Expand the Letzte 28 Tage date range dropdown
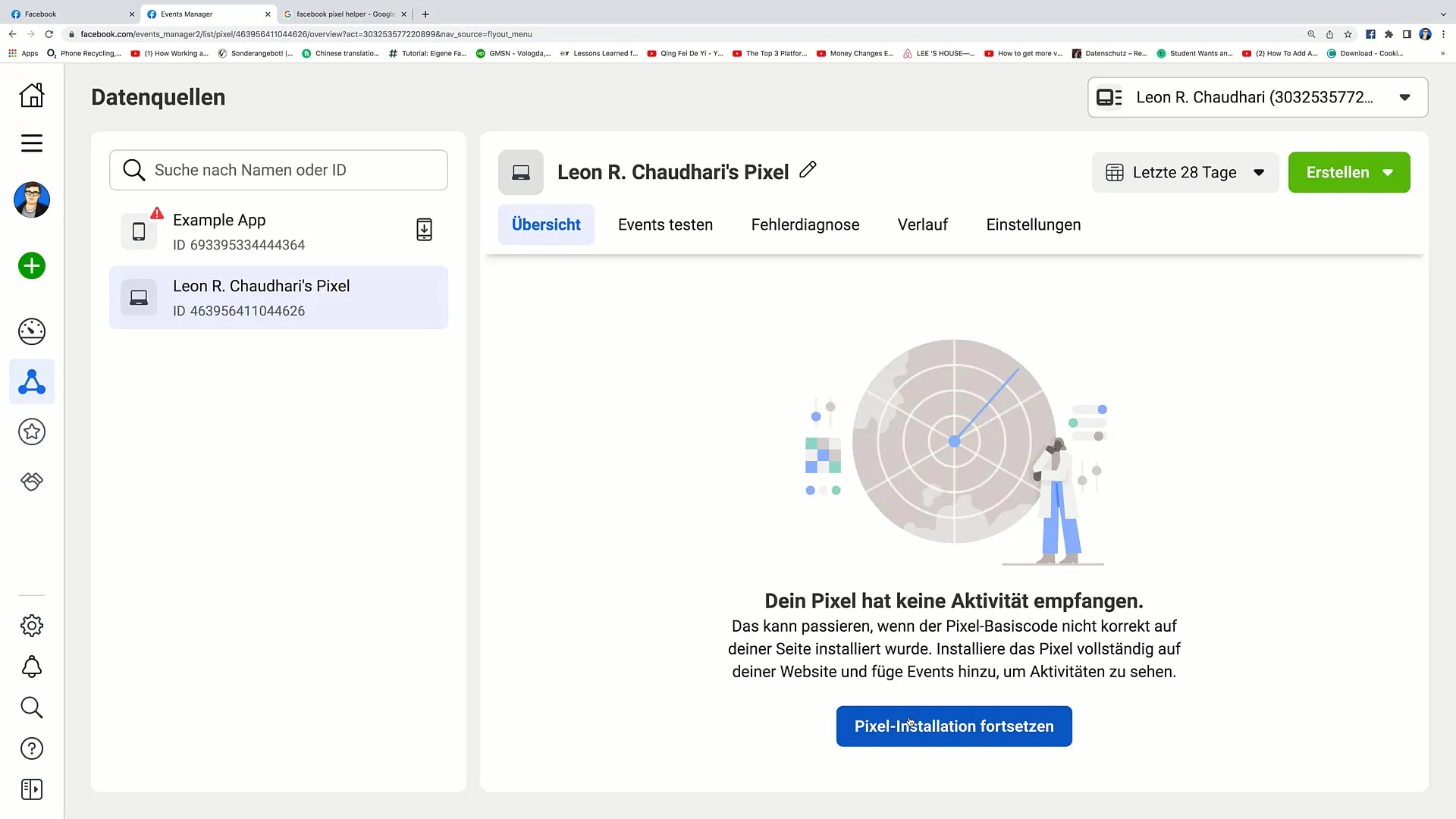Screen dimensions: 1456x819 coord(1185,171)
